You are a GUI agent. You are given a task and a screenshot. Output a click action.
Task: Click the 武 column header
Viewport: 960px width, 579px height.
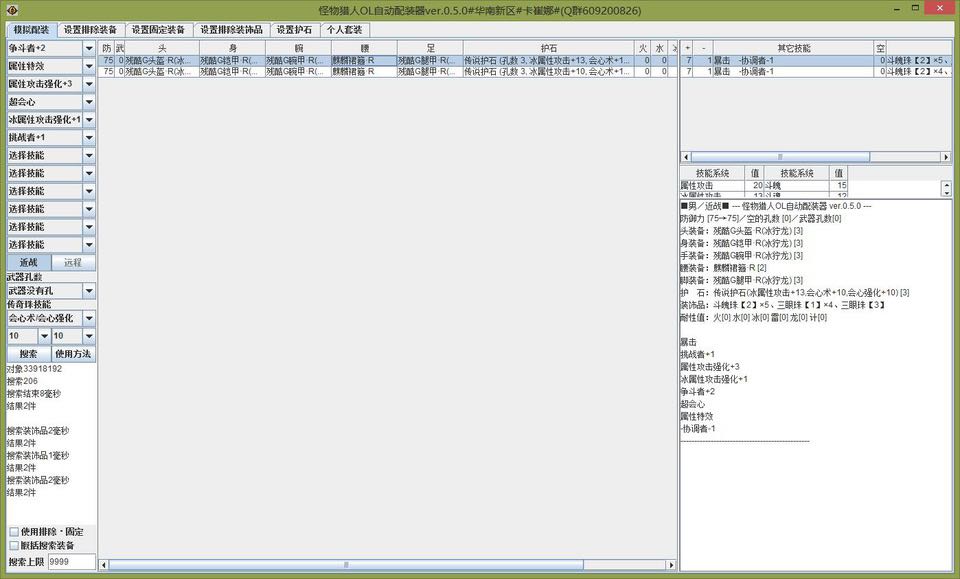click(x=120, y=48)
